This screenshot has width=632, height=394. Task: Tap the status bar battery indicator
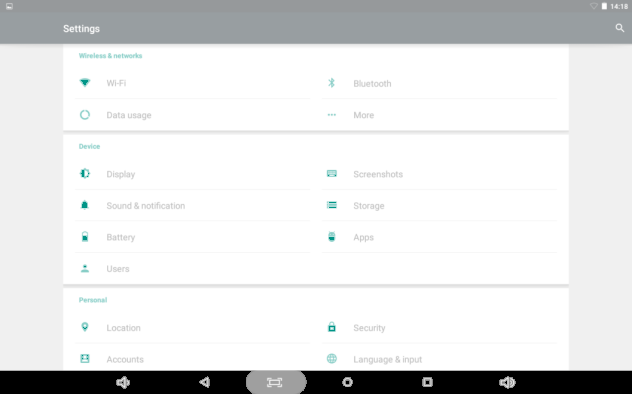click(604, 6)
